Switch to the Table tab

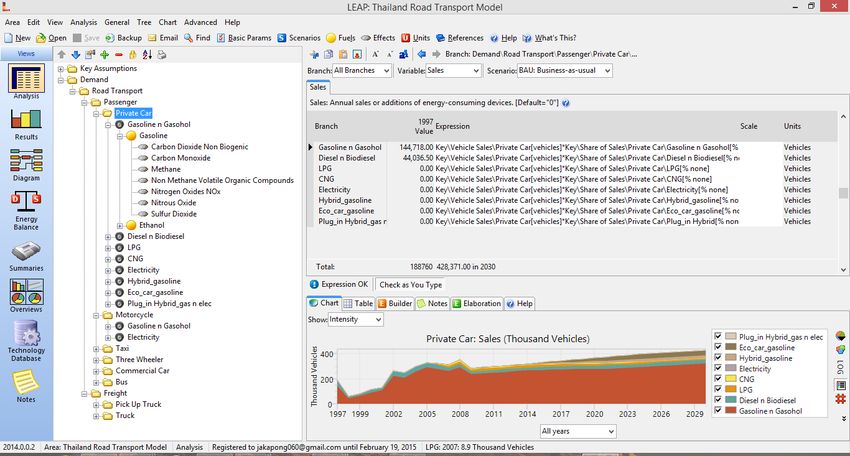point(358,304)
